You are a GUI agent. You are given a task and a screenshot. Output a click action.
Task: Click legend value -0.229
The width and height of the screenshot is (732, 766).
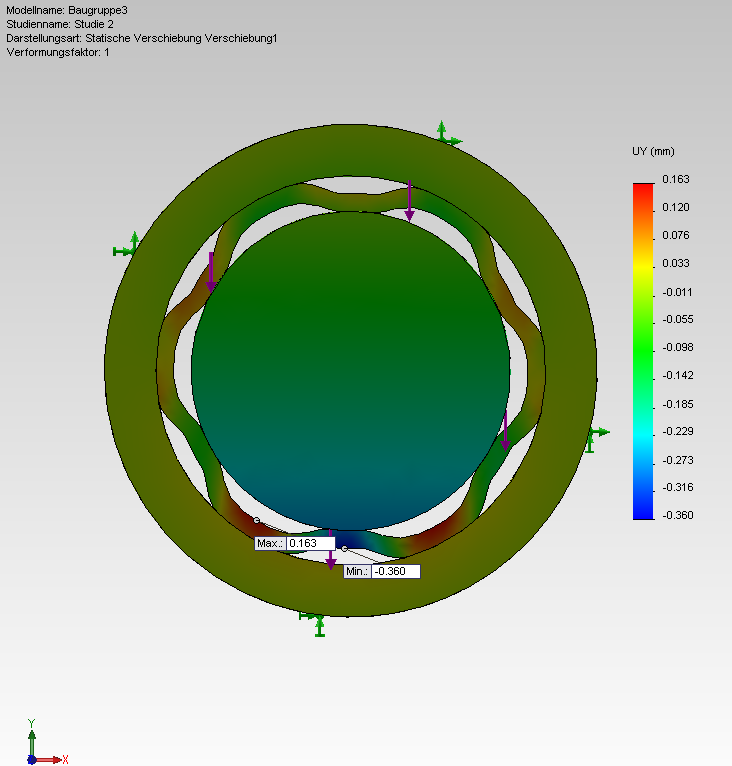tap(677, 431)
